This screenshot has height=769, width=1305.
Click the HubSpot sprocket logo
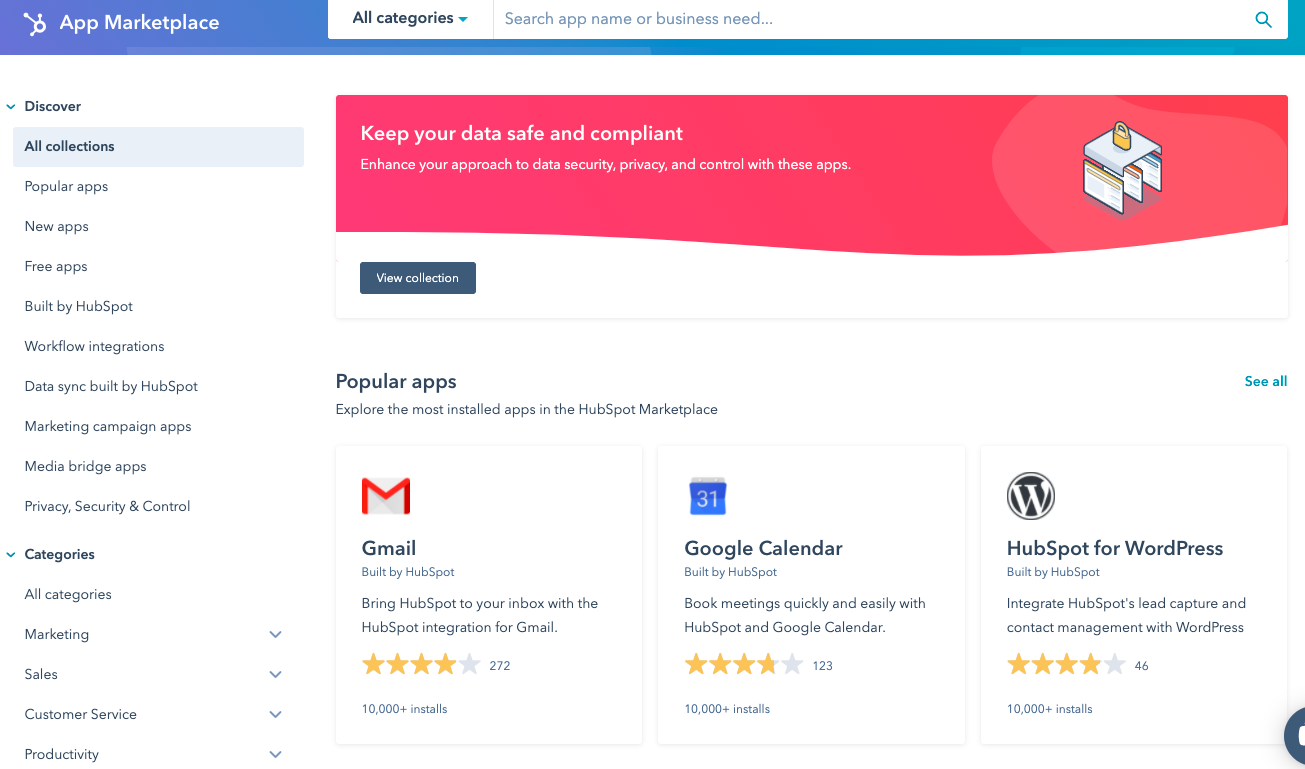pyautogui.click(x=35, y=23)
